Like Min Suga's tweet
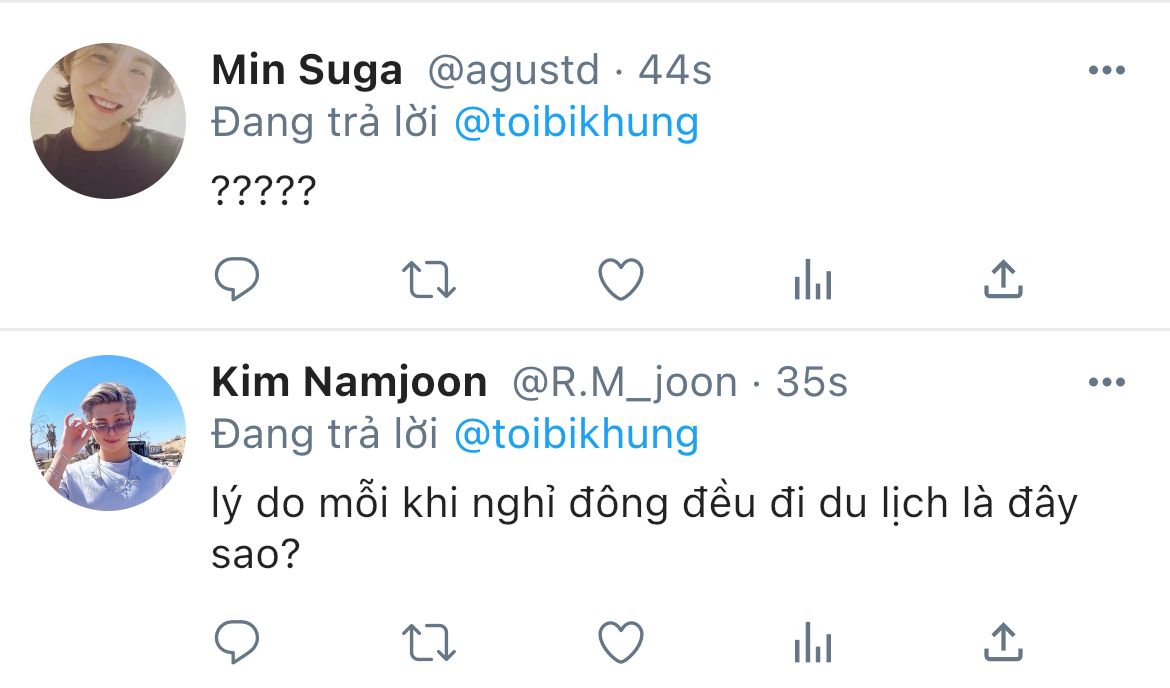 click(620, 281)
